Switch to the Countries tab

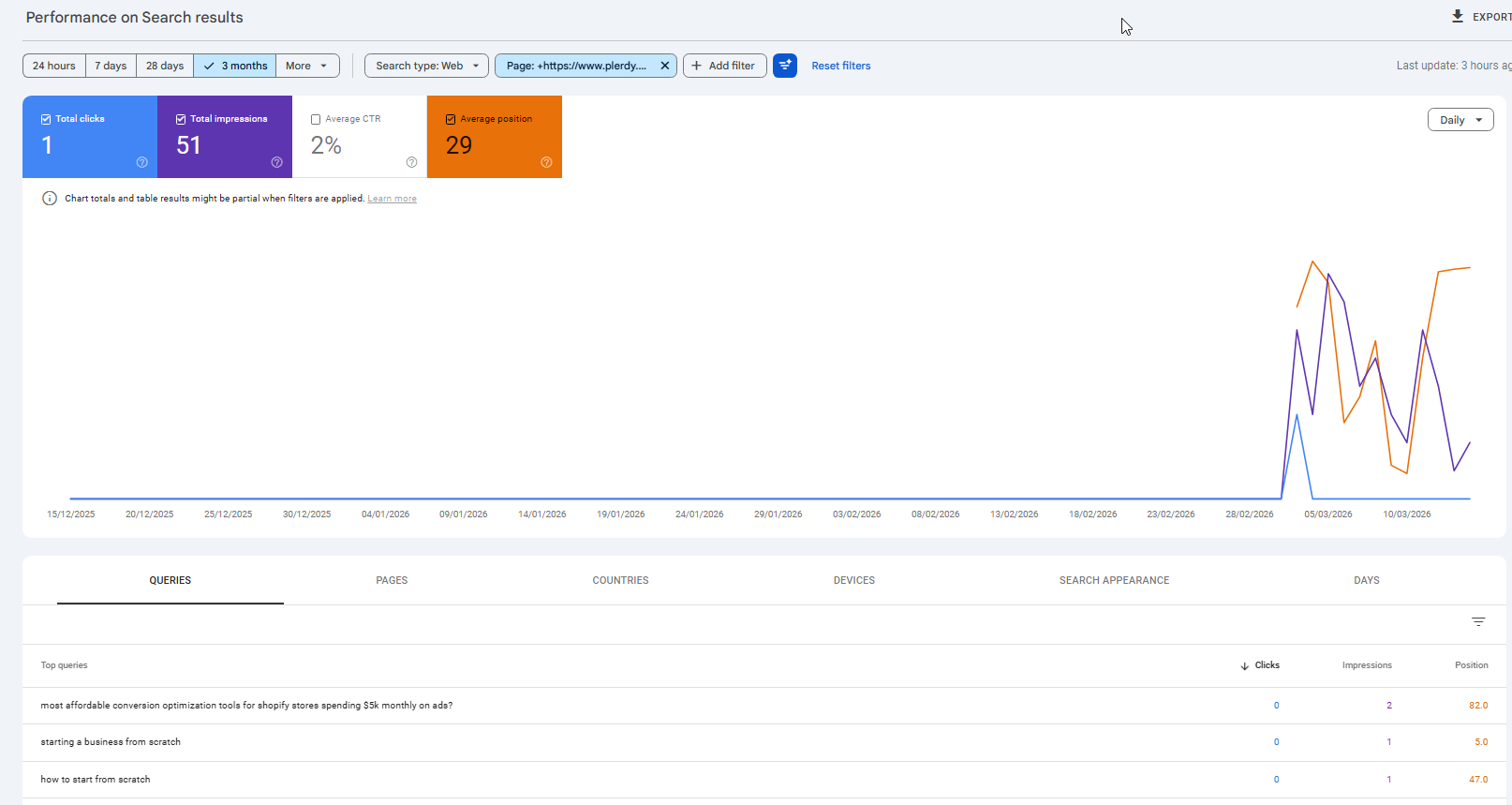[620, 580]
